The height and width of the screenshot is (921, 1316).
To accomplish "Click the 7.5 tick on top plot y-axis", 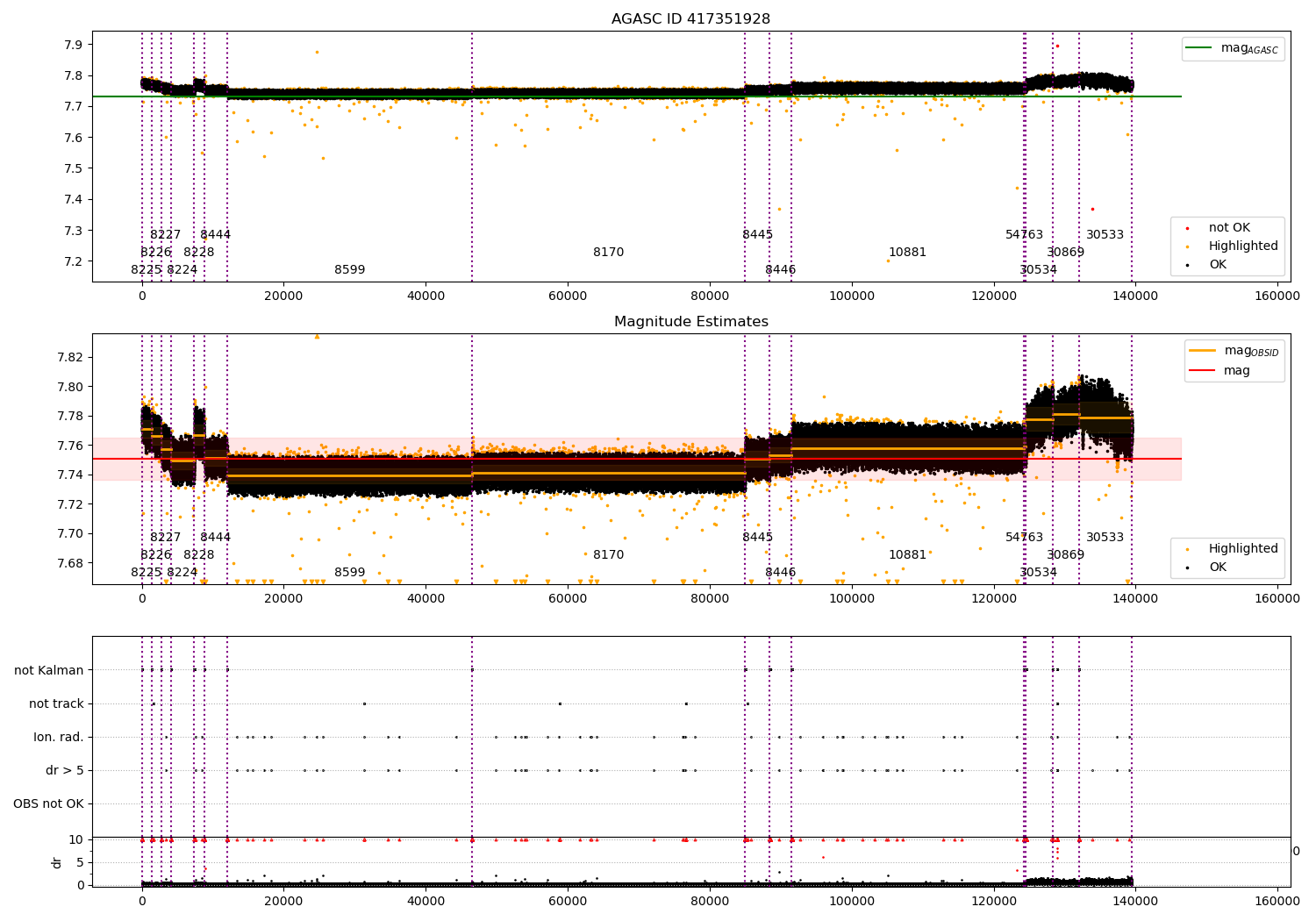I will [x=74, y=168].
